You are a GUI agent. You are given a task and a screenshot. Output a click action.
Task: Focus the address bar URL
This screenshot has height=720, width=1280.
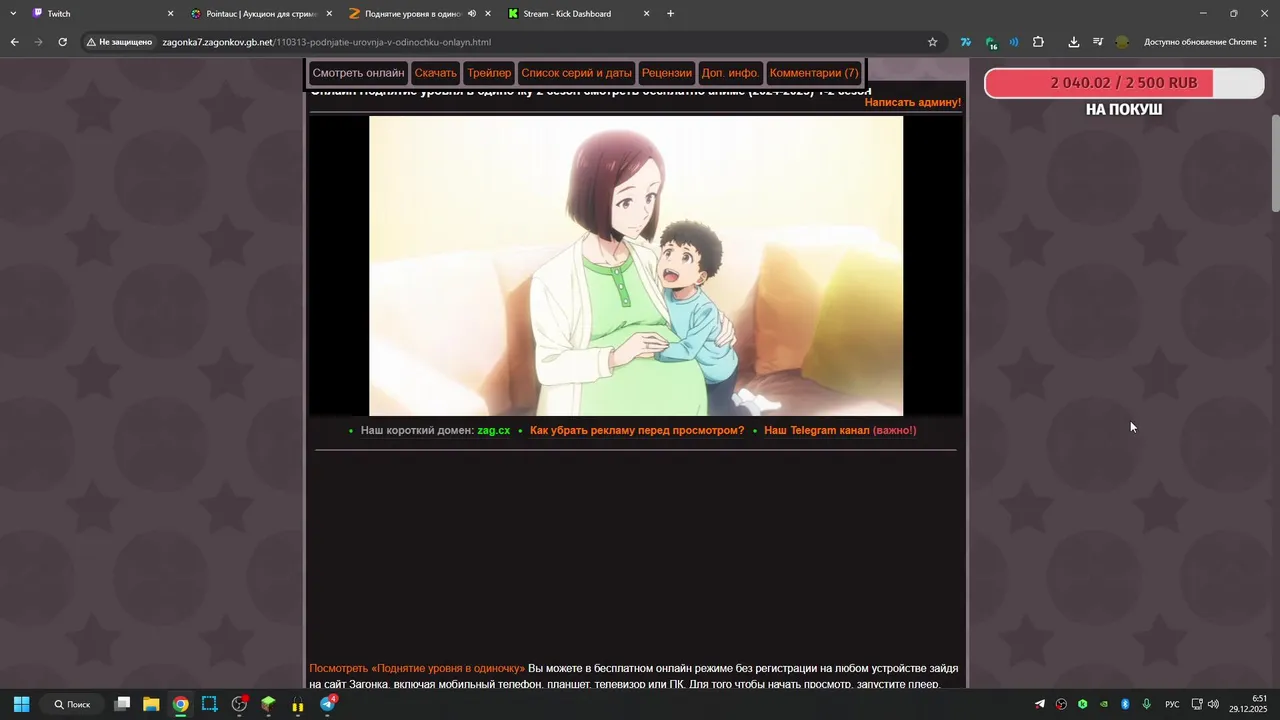(x=327, y=42)
